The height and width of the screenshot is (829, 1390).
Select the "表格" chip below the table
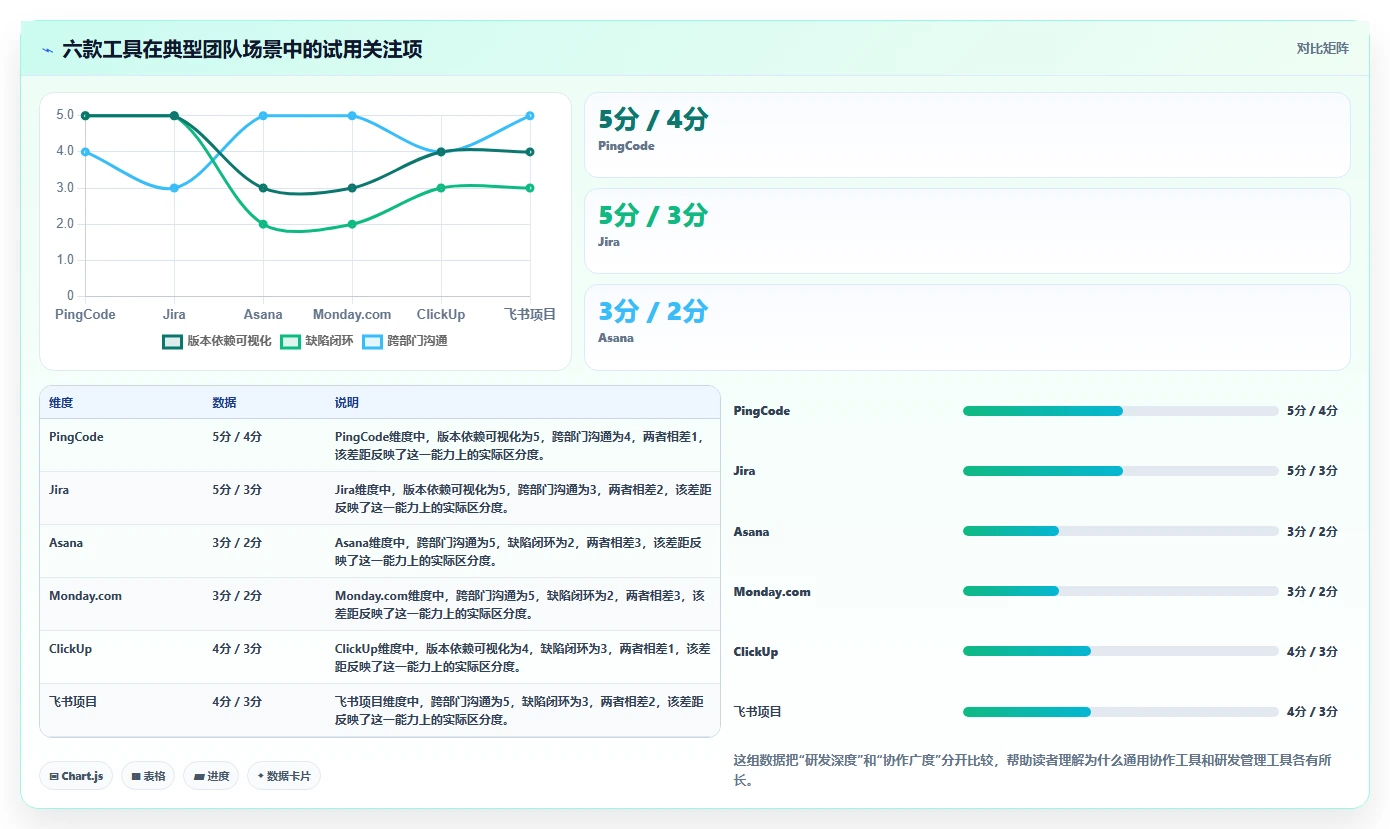coord(148,776)
